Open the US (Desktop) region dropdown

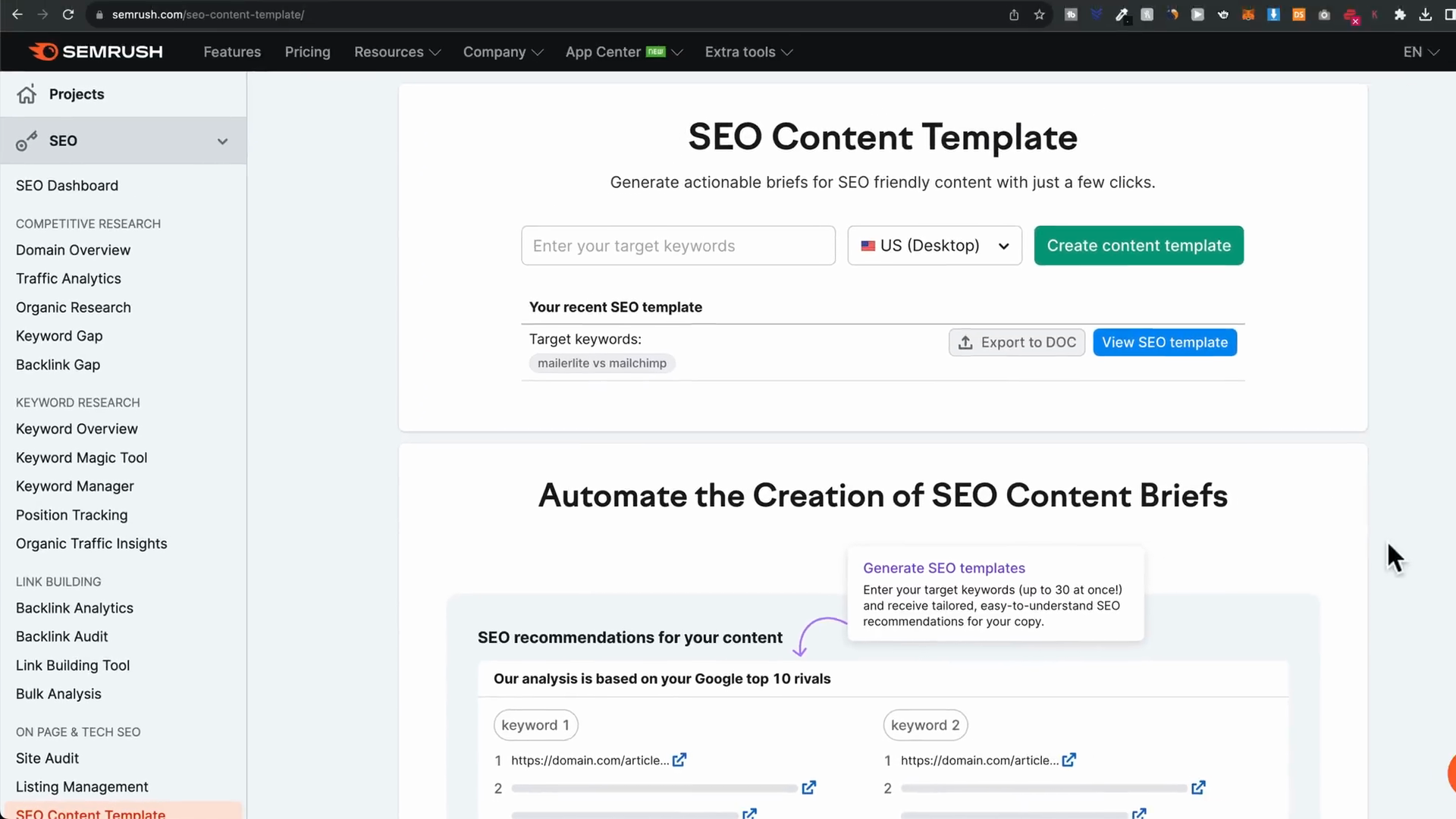pos(934,246)
